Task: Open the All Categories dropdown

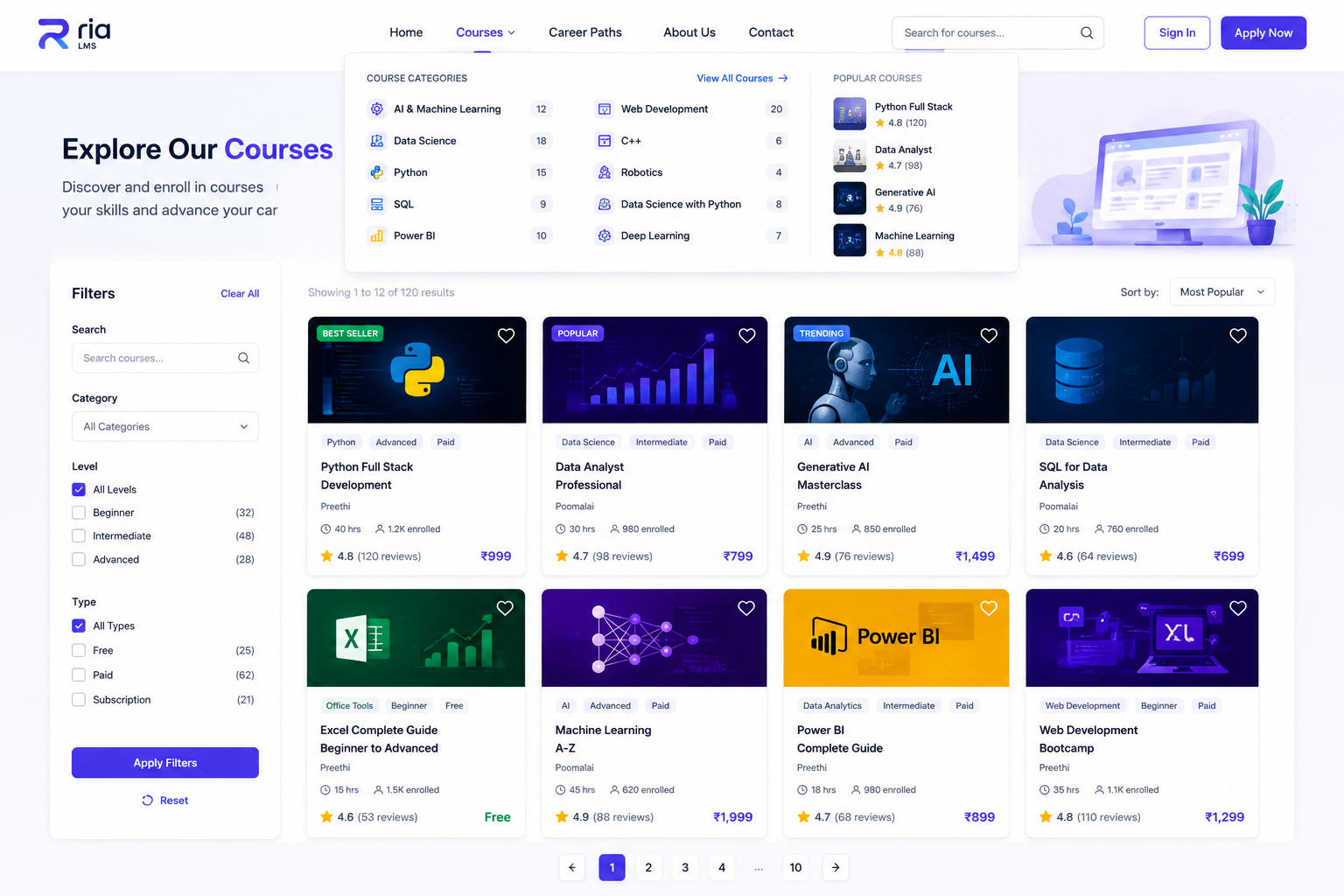Action: pyautogui.click(x=165, y=426)
